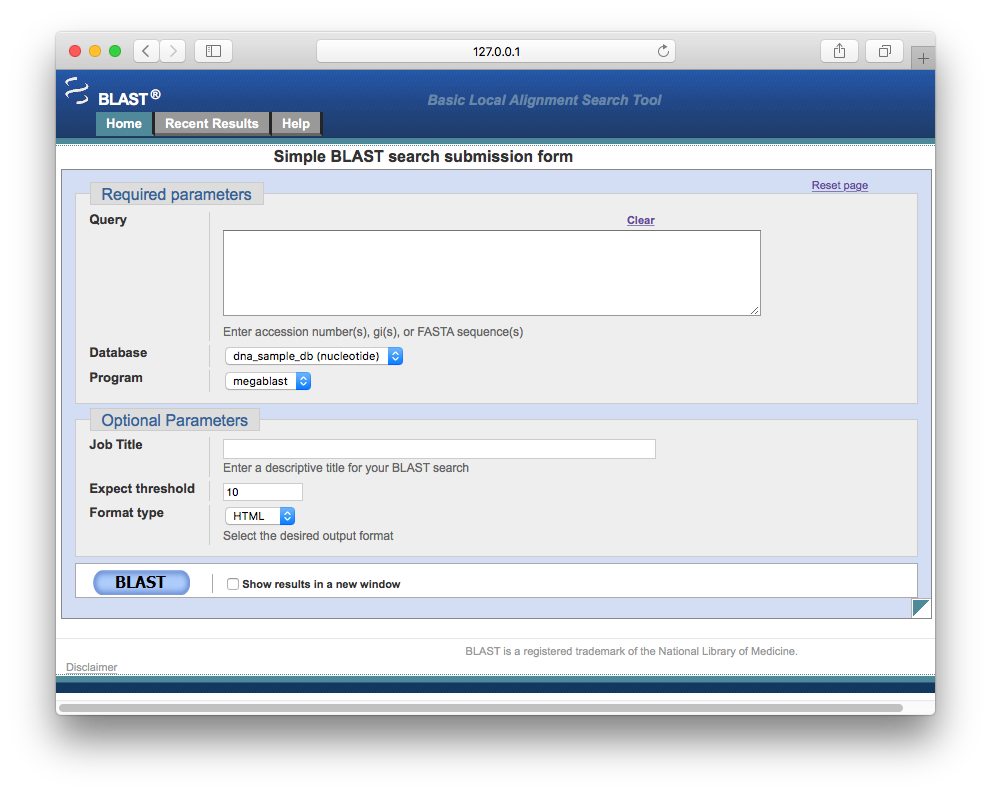
Task: Zoom the Safari window with the green button
Action: 115,51
